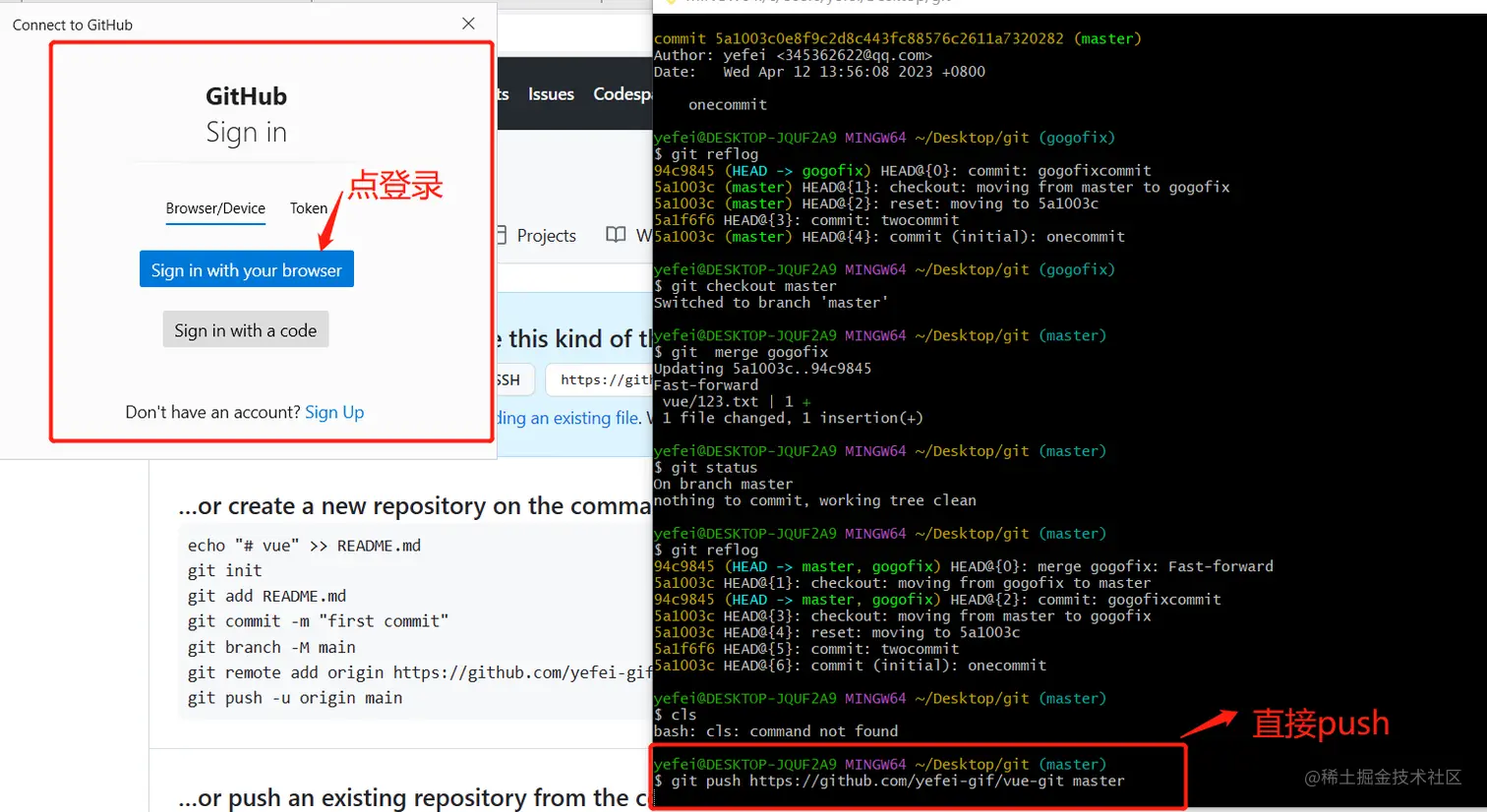Click the 'git remote add origin' line
This screenshot has width=1487, height=812.
click(x=420, y=672)
